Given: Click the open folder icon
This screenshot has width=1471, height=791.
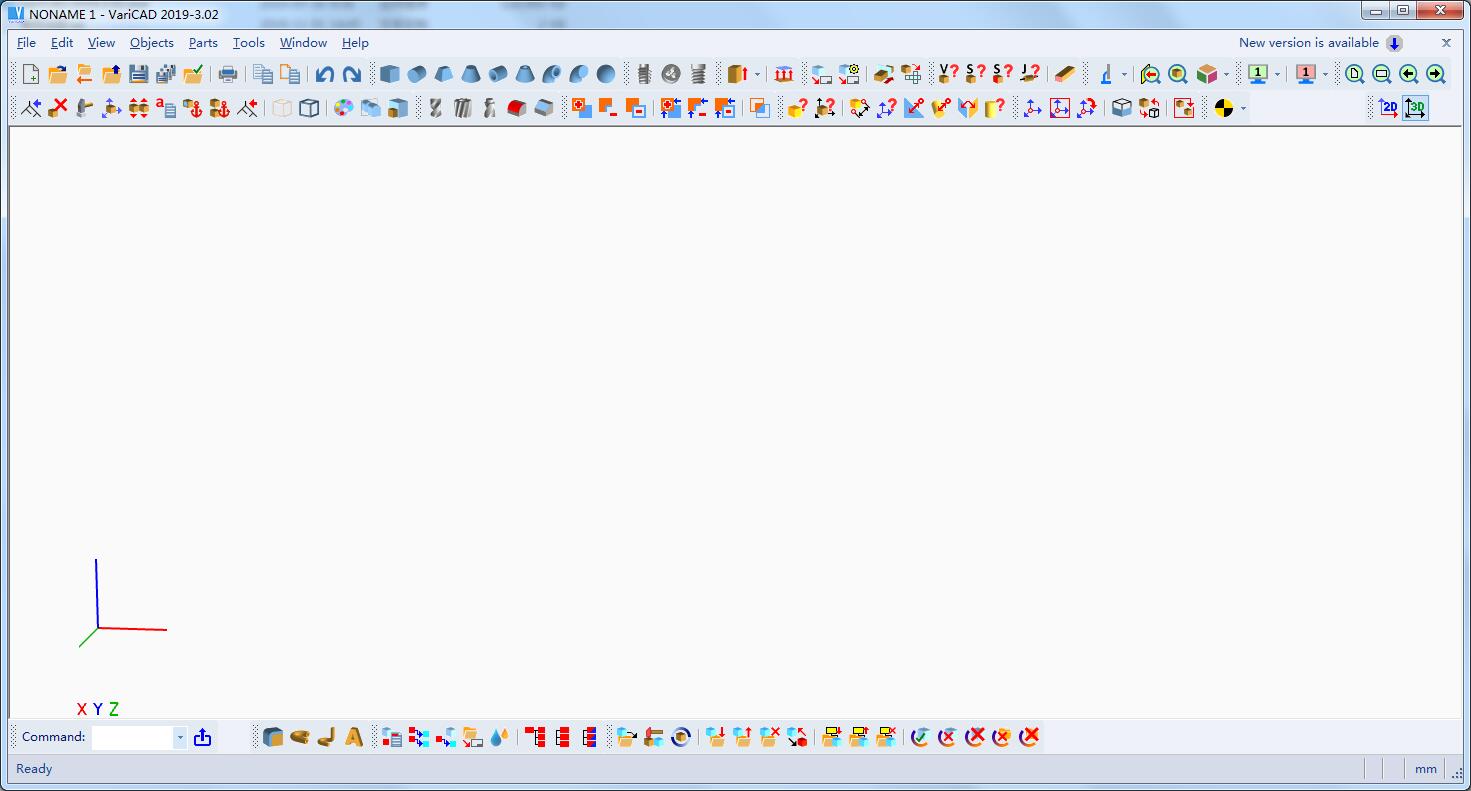Looking at the screenshot, I should click(58, 74).
